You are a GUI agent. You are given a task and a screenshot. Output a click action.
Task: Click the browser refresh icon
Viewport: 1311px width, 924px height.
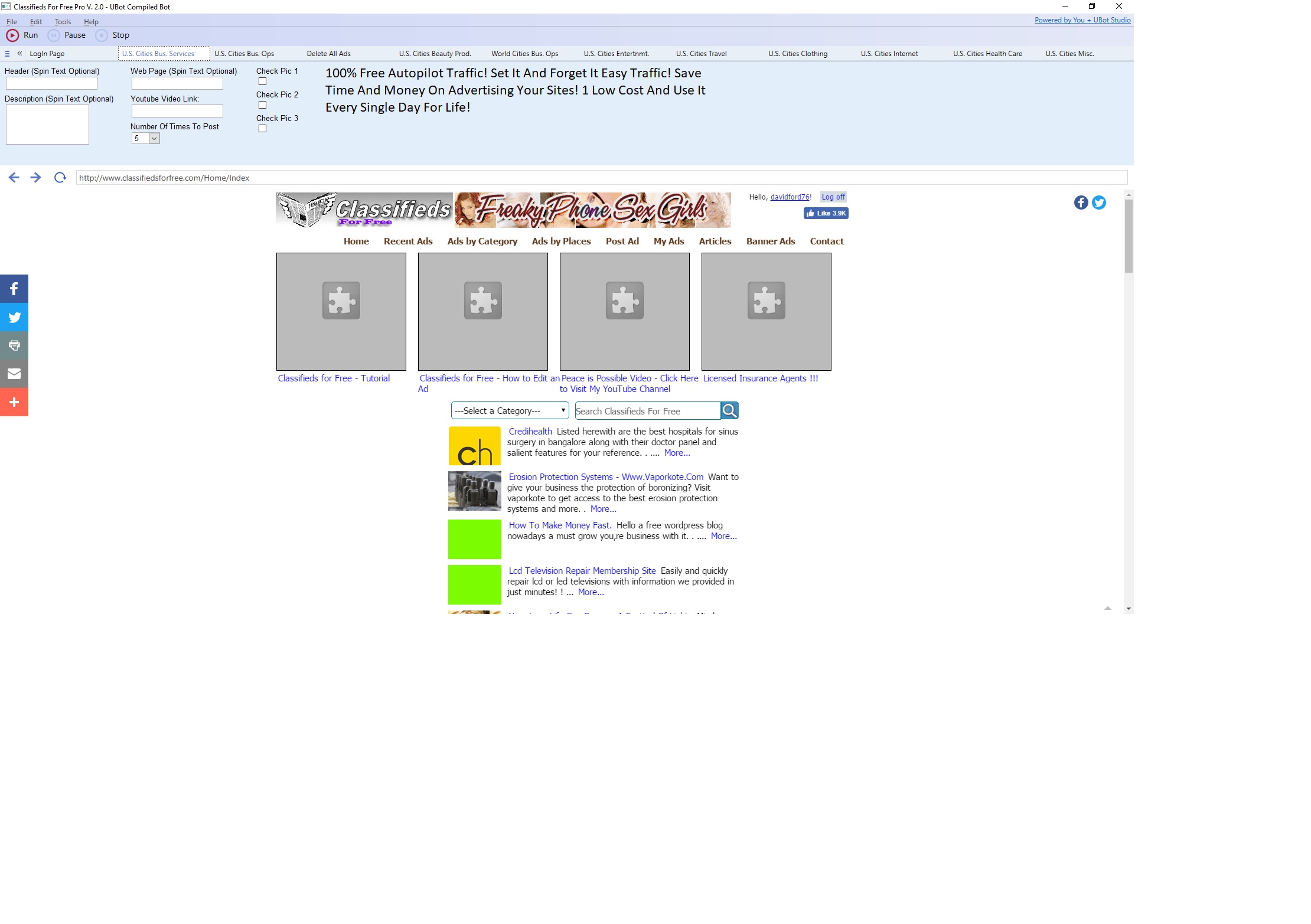tap(60, 178)
